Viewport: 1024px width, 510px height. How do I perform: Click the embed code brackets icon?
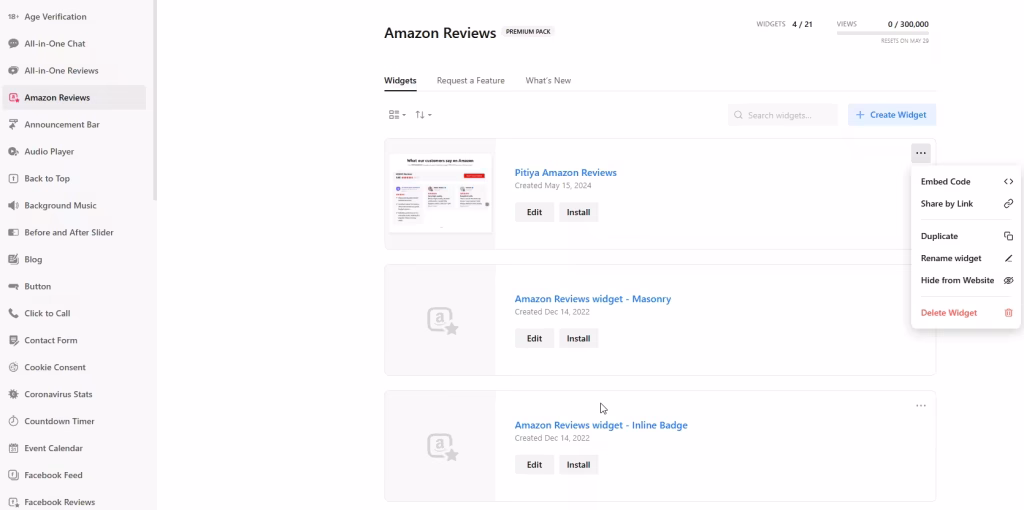1008,182
